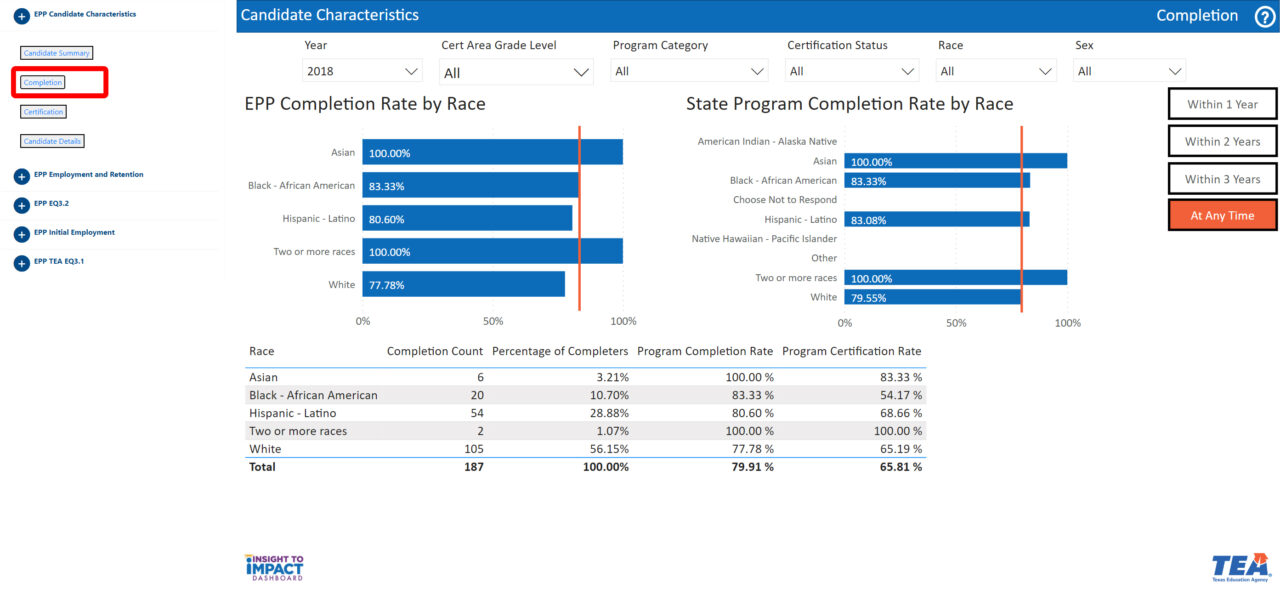1280x594 pixels.
Task: Select the Within 3 Years option
Action: (1222, 179)
